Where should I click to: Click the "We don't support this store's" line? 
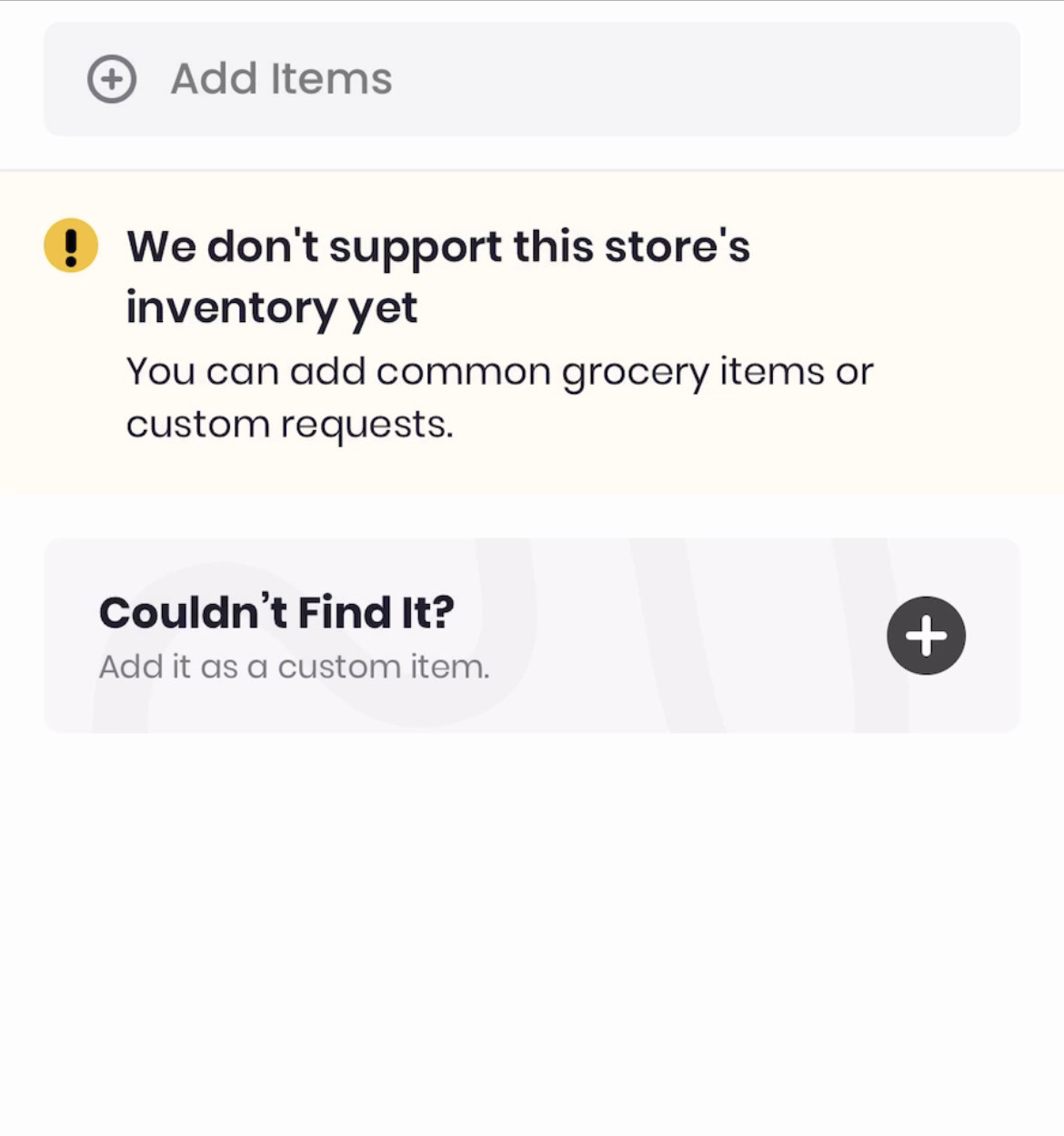point(437,246)
